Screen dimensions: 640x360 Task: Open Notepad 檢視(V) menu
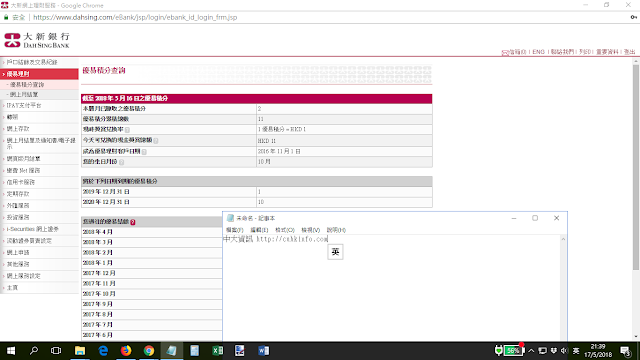coord(310,230)
